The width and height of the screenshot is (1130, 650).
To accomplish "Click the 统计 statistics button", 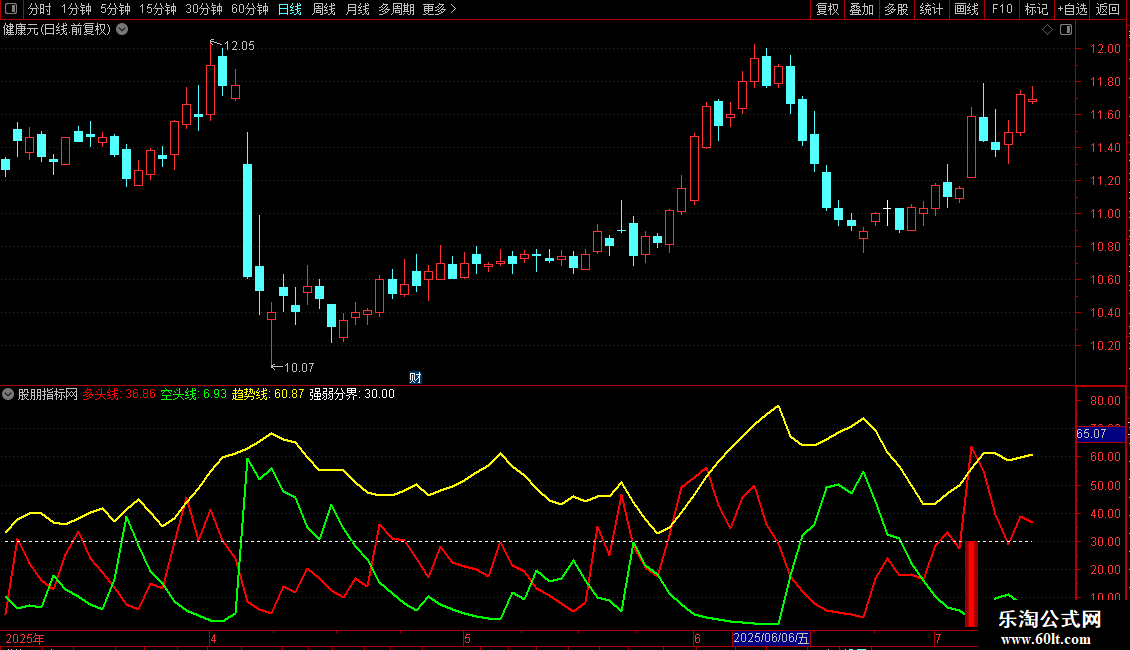I will click(x=931, y=9).
